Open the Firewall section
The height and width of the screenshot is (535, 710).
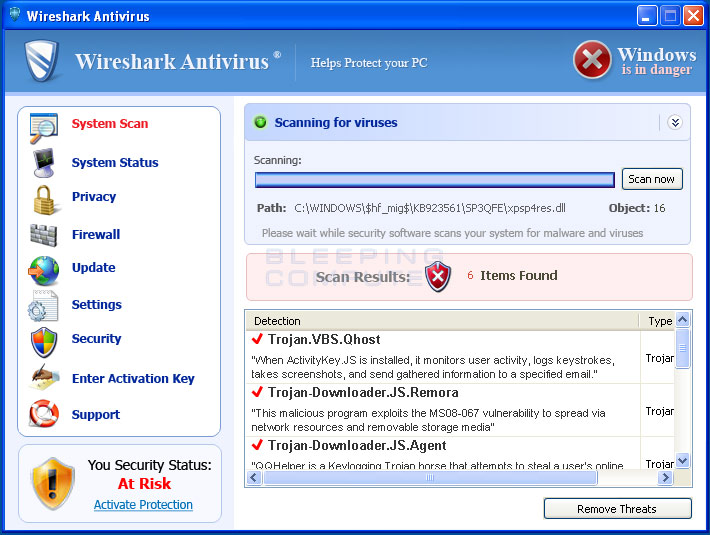tap(96, 234)
